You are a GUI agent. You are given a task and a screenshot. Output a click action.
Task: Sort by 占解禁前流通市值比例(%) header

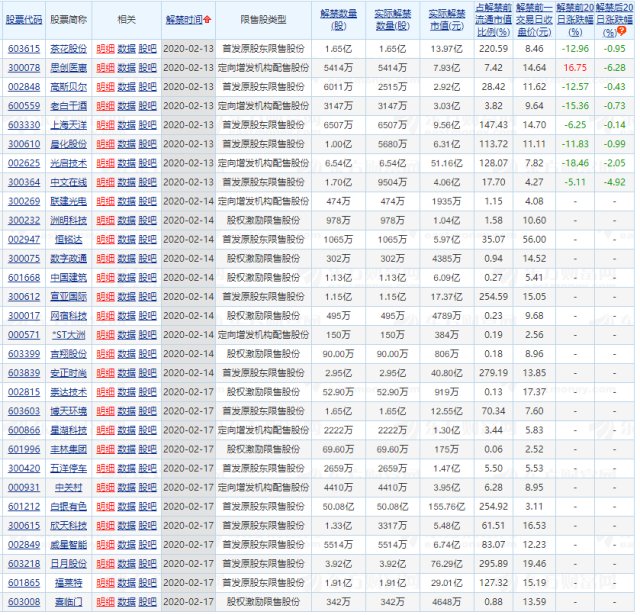point(493,20)
